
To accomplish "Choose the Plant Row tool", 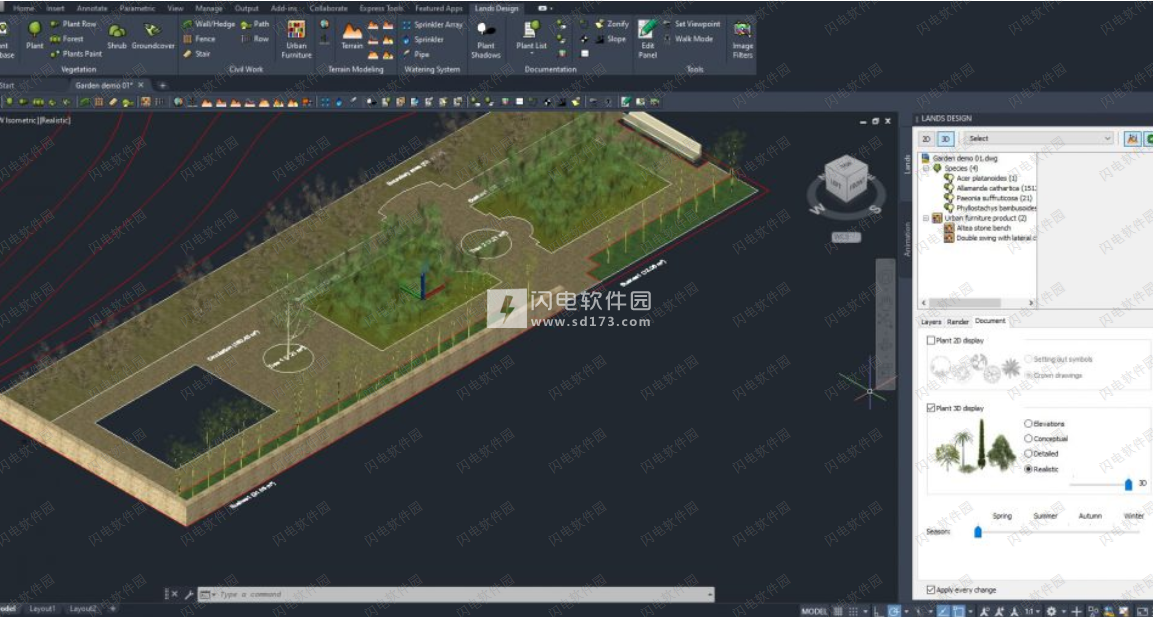I will pos(74,24).
